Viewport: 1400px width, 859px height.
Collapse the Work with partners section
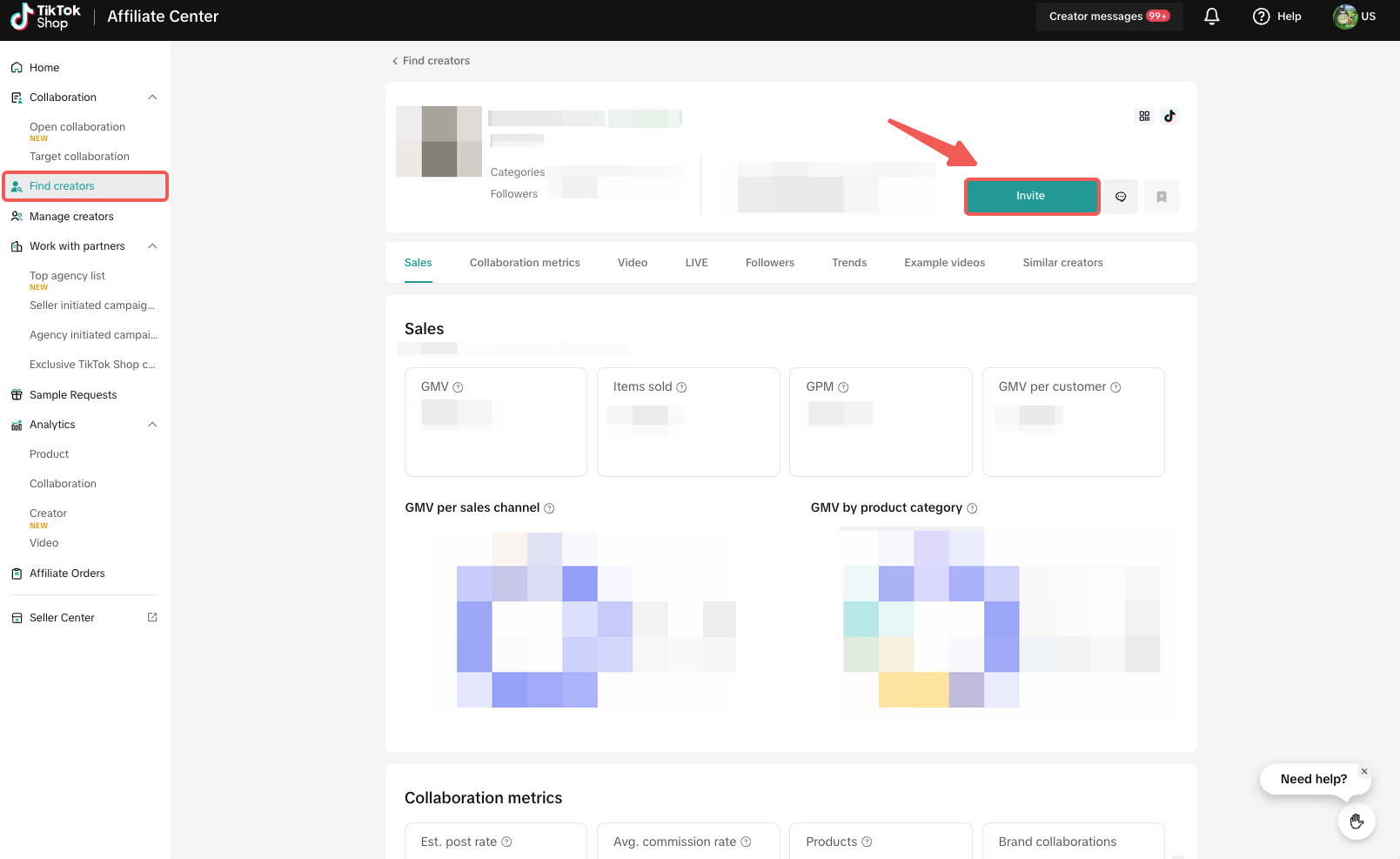152,246
